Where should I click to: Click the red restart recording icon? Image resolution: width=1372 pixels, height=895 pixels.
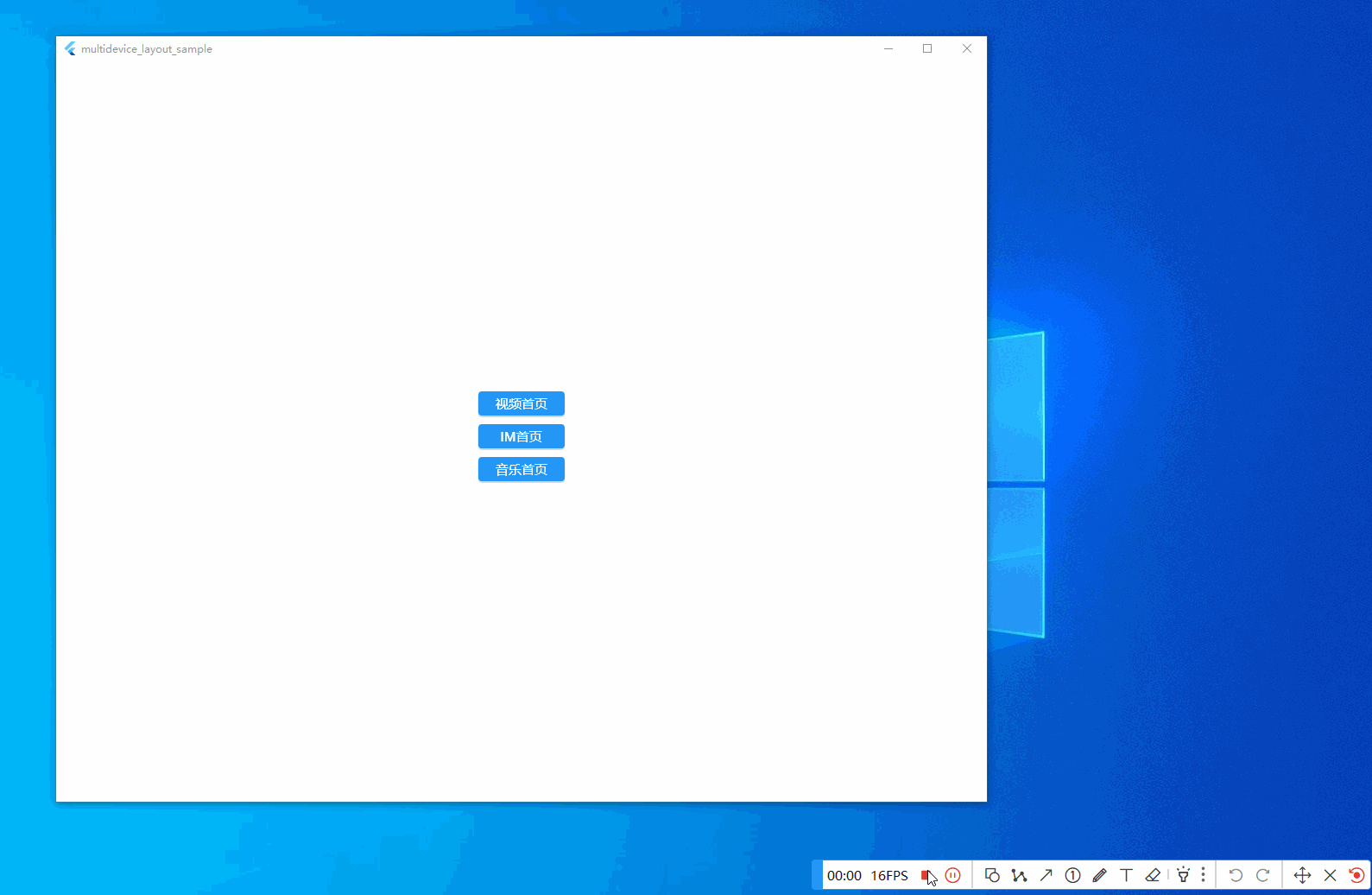[x=1356, y=875]
